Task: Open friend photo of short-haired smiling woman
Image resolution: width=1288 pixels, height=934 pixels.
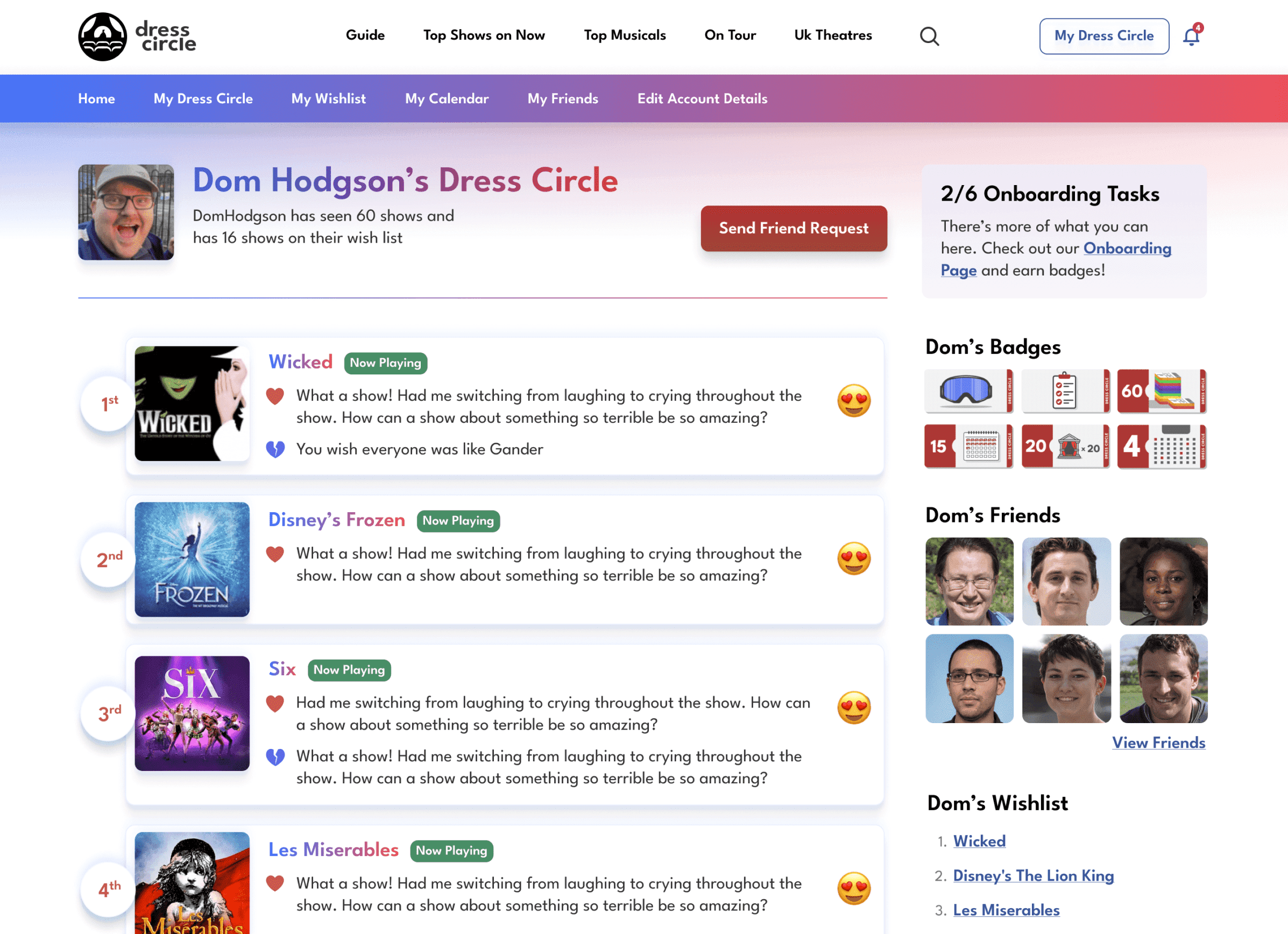Action: (x=1066, y=678)
